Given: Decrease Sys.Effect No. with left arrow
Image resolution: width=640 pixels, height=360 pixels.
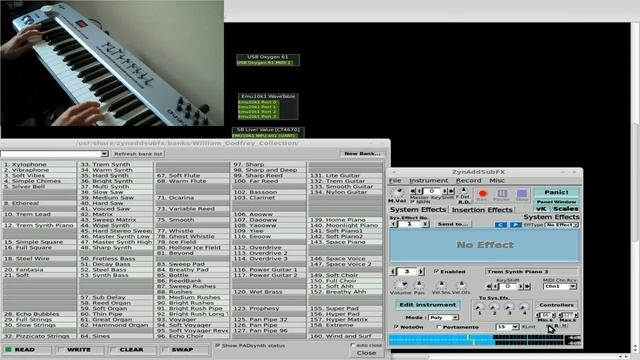Looking at the screenshot, I should [x=393, y=224].
